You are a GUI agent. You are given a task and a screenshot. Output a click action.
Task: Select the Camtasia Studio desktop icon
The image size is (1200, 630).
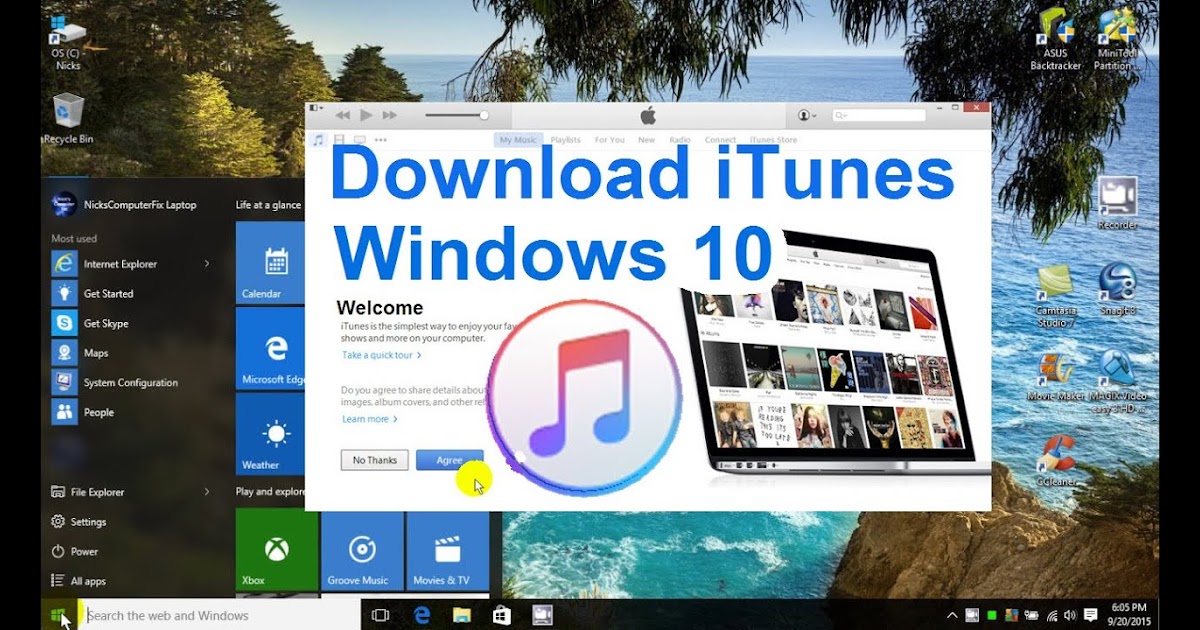coord(1056,297)
